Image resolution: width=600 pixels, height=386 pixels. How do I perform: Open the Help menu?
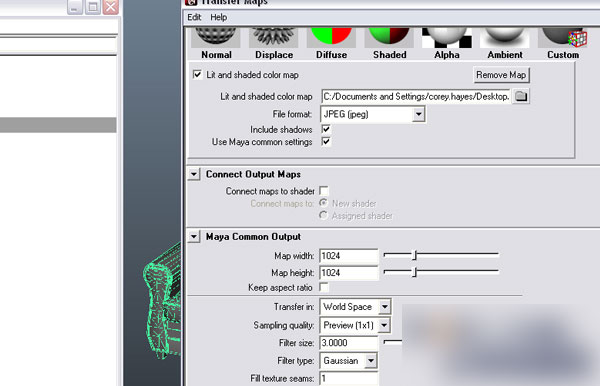click(x=218, y=17)
